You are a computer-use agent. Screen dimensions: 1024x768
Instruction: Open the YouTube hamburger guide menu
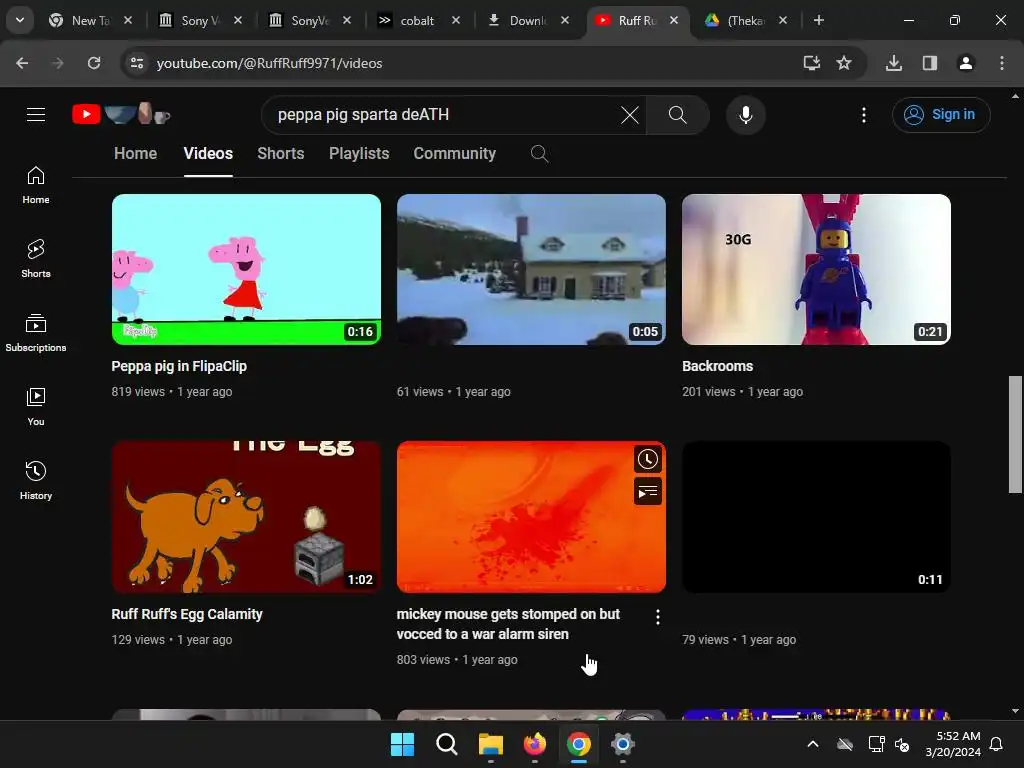(36, 115)
